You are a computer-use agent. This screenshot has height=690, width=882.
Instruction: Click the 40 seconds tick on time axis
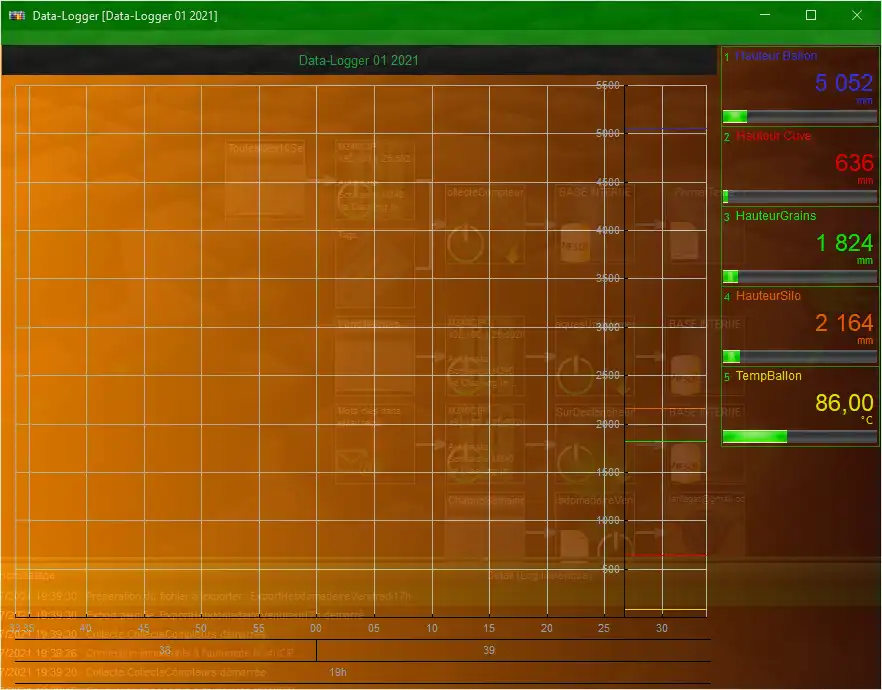pos(86,628)
